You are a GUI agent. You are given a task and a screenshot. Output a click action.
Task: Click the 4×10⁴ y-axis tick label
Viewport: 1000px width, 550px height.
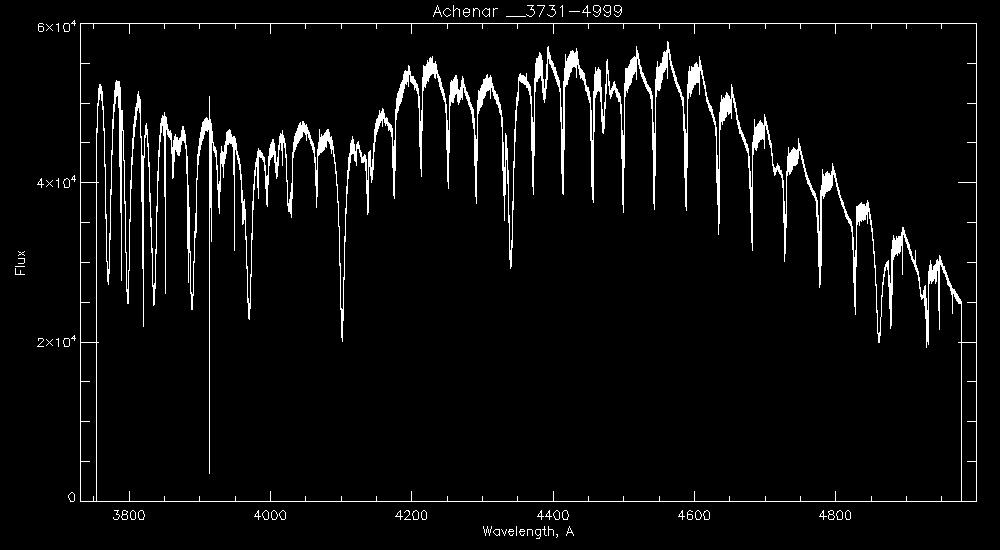tap(56, 182)
